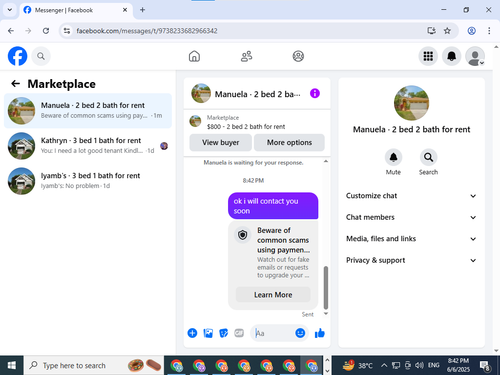Open Manuela 2 bed 2 bath conversation

(88, 111)
